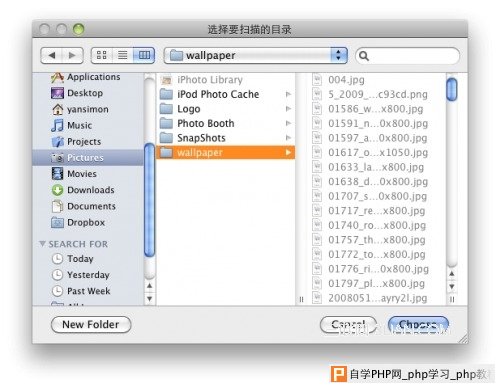Click the green zoom window button
This screenshot has height=388, width=500.
click(79, 29)
